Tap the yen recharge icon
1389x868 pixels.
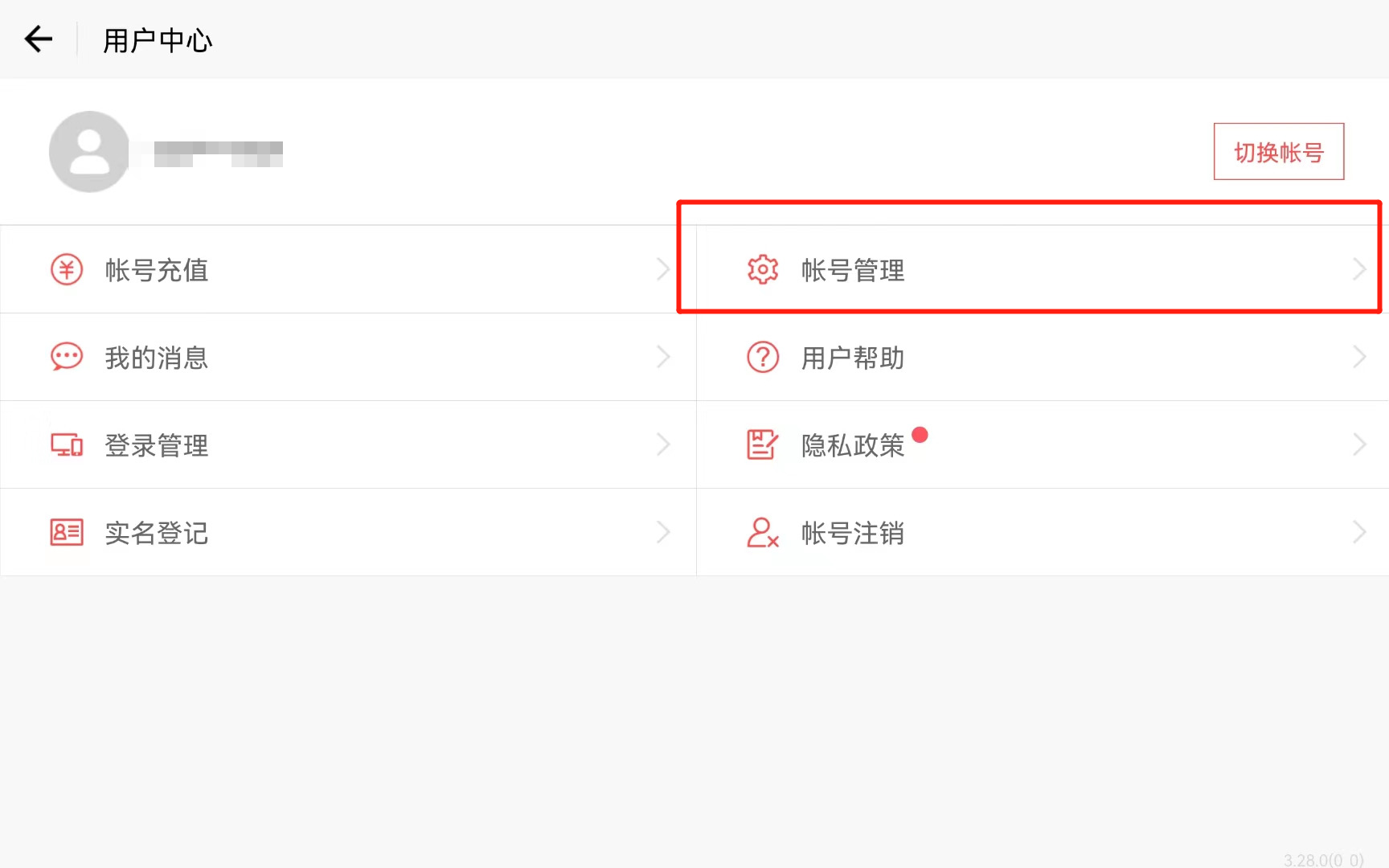(x=67, y=270)
